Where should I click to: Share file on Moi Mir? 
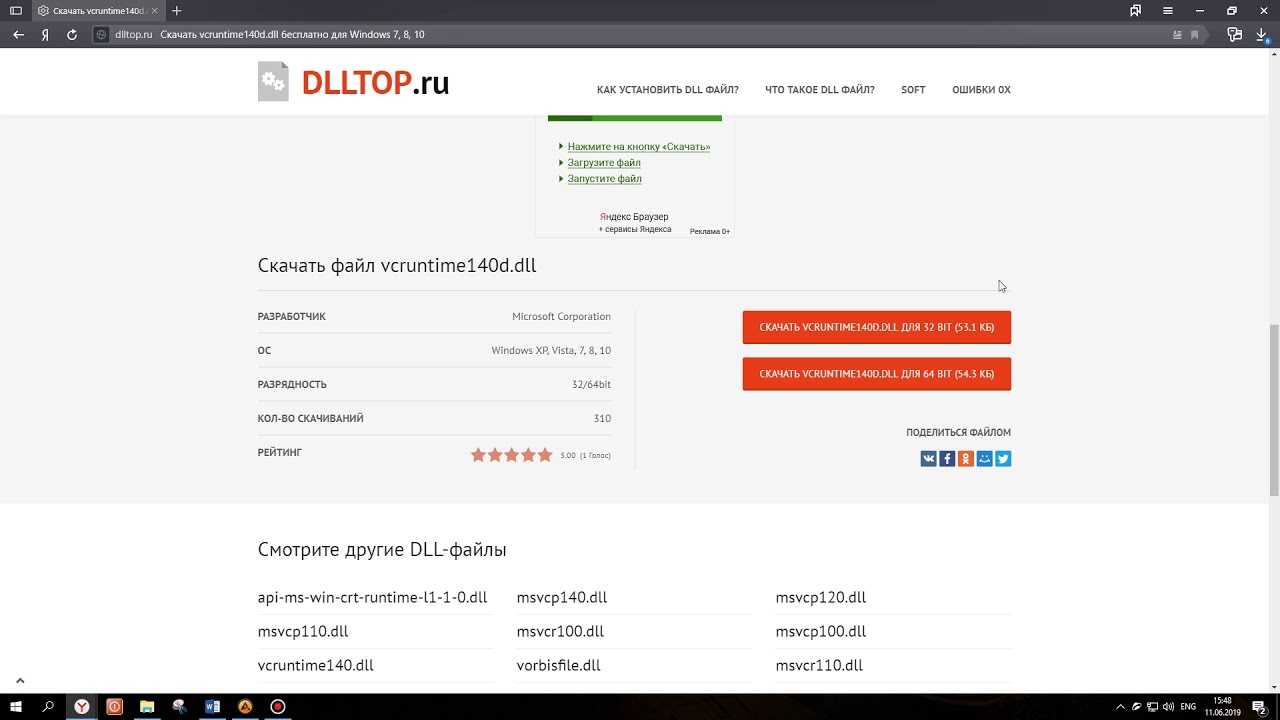[984, 459]
